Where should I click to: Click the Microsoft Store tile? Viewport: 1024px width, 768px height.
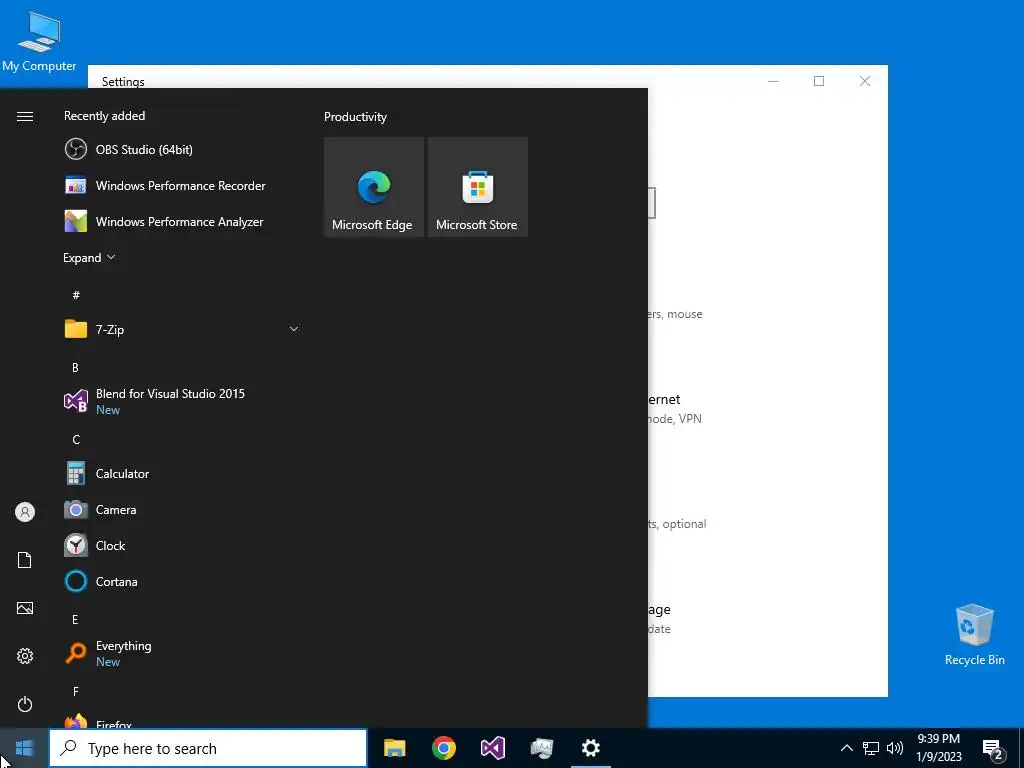click(477, 187)
